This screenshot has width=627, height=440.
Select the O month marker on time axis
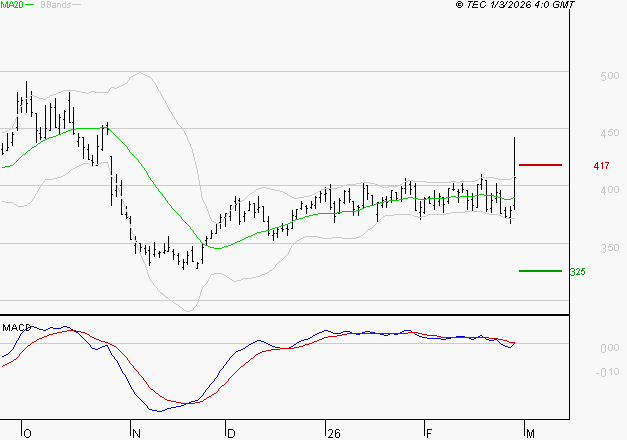(x=27, y=433)
